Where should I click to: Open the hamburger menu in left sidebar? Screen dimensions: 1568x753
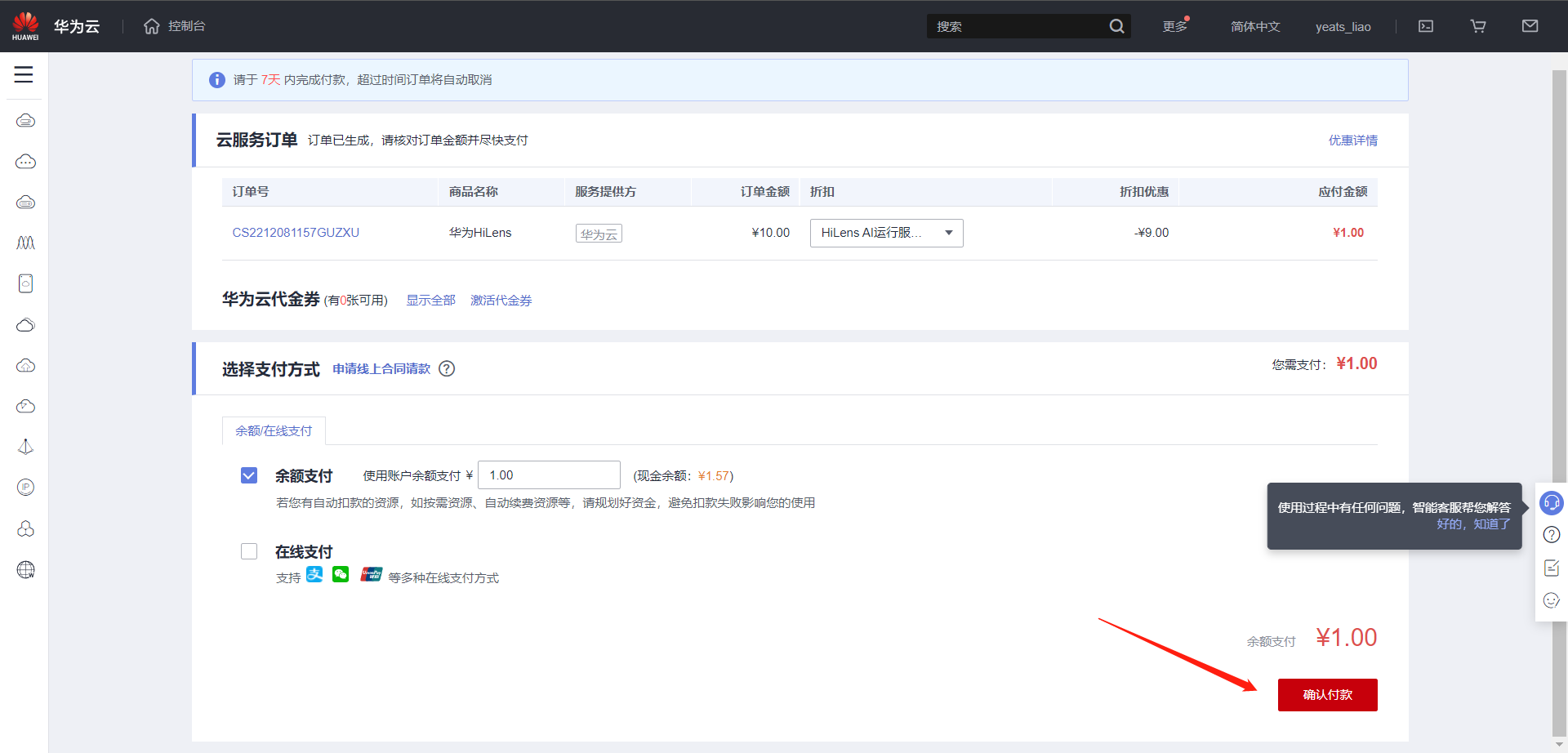[24, 74]
